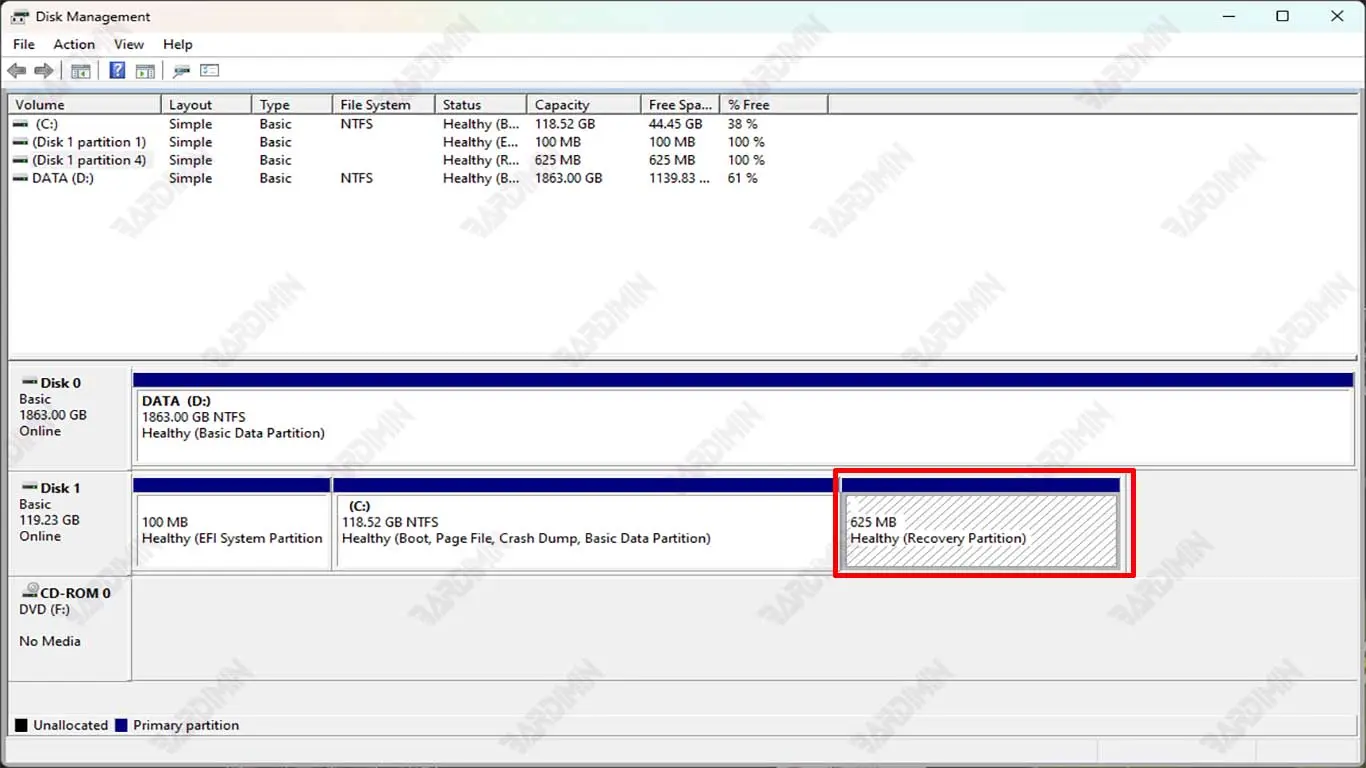
Task: Click the Back arrow toolbar icon
Action: point(16,71)
